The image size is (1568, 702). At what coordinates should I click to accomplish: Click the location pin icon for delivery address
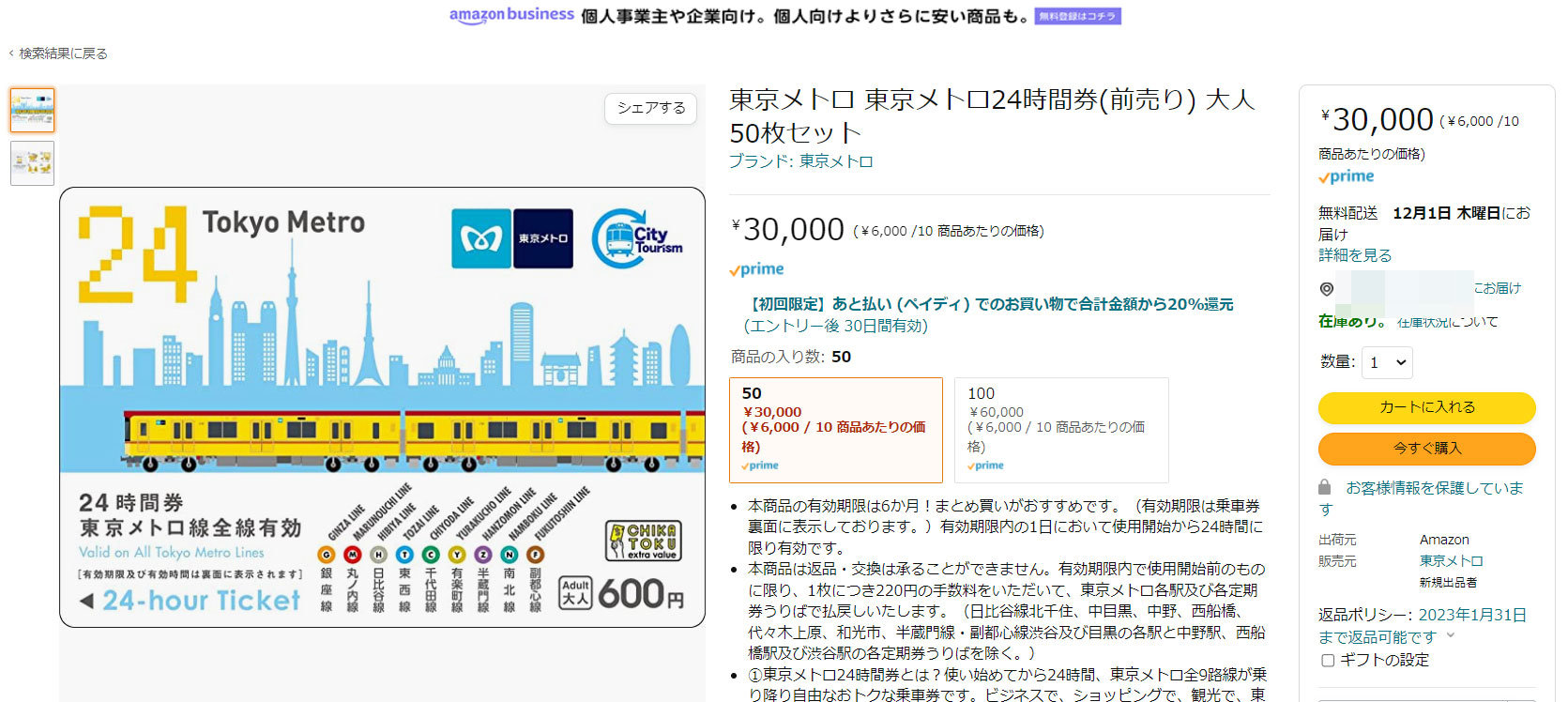(1326, 289)
